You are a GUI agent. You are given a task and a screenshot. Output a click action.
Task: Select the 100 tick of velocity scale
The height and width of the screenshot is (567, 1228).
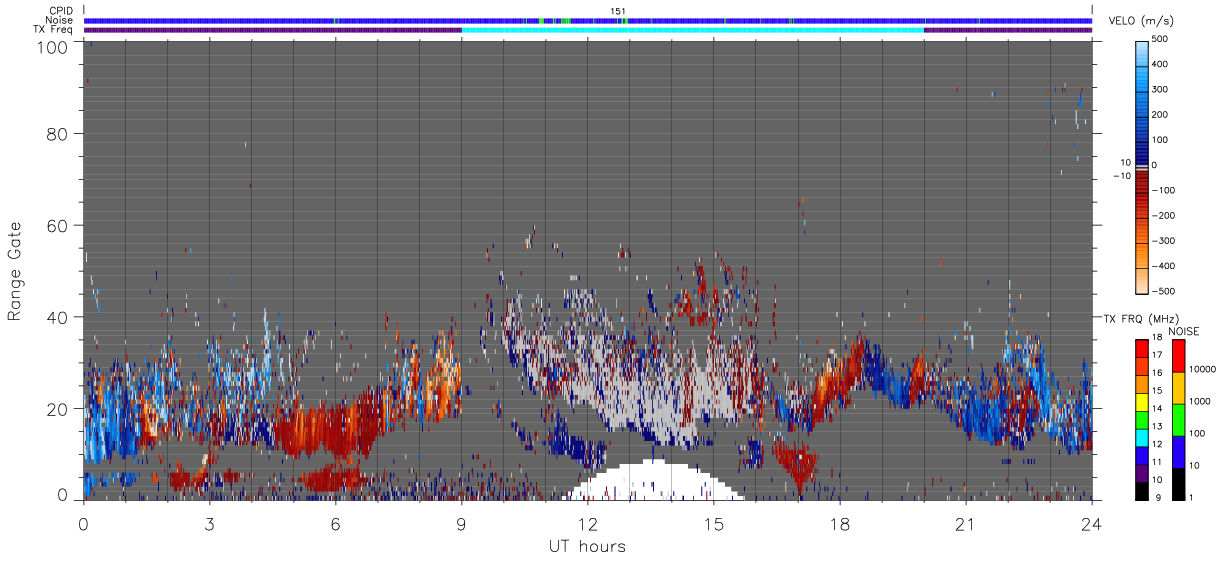tap(1160, 140)
